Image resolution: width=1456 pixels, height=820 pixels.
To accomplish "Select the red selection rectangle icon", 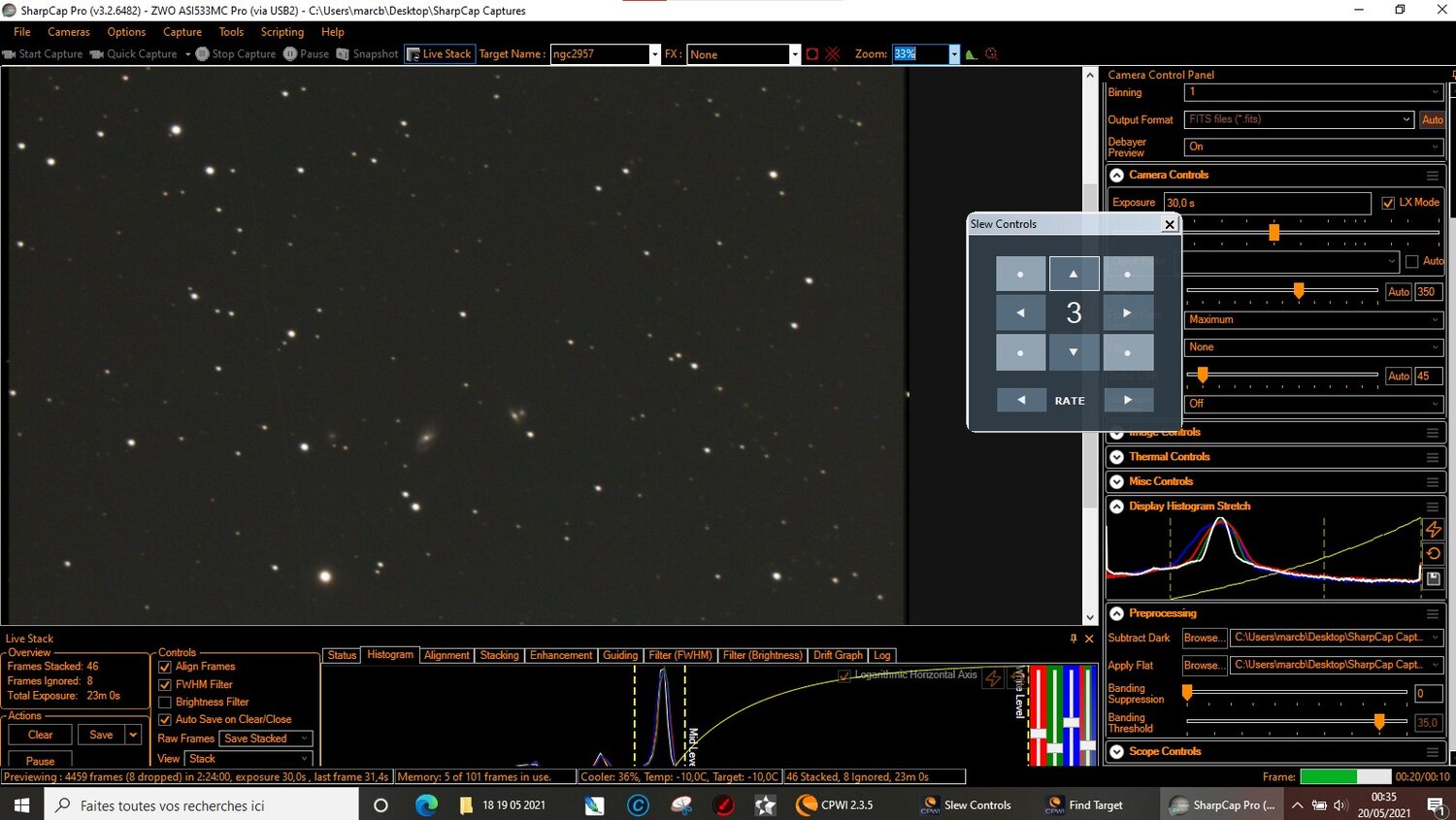I will (811, 53).
